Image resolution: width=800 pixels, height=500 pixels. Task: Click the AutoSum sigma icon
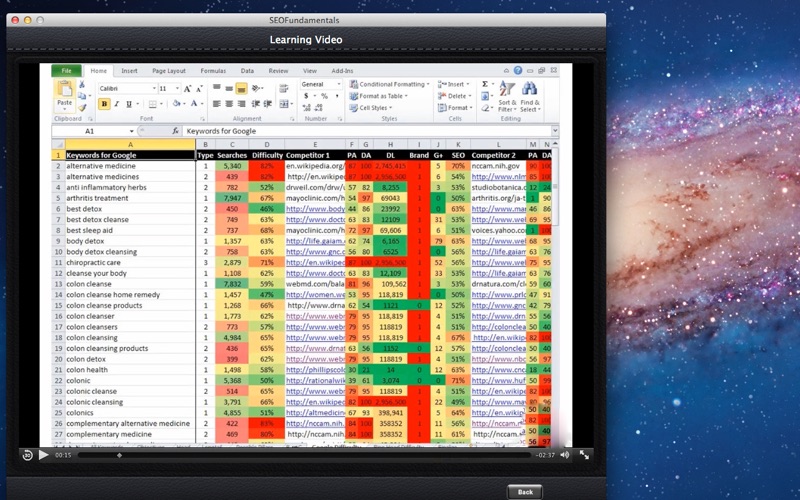pyautogui.click(x=485, y=84)
